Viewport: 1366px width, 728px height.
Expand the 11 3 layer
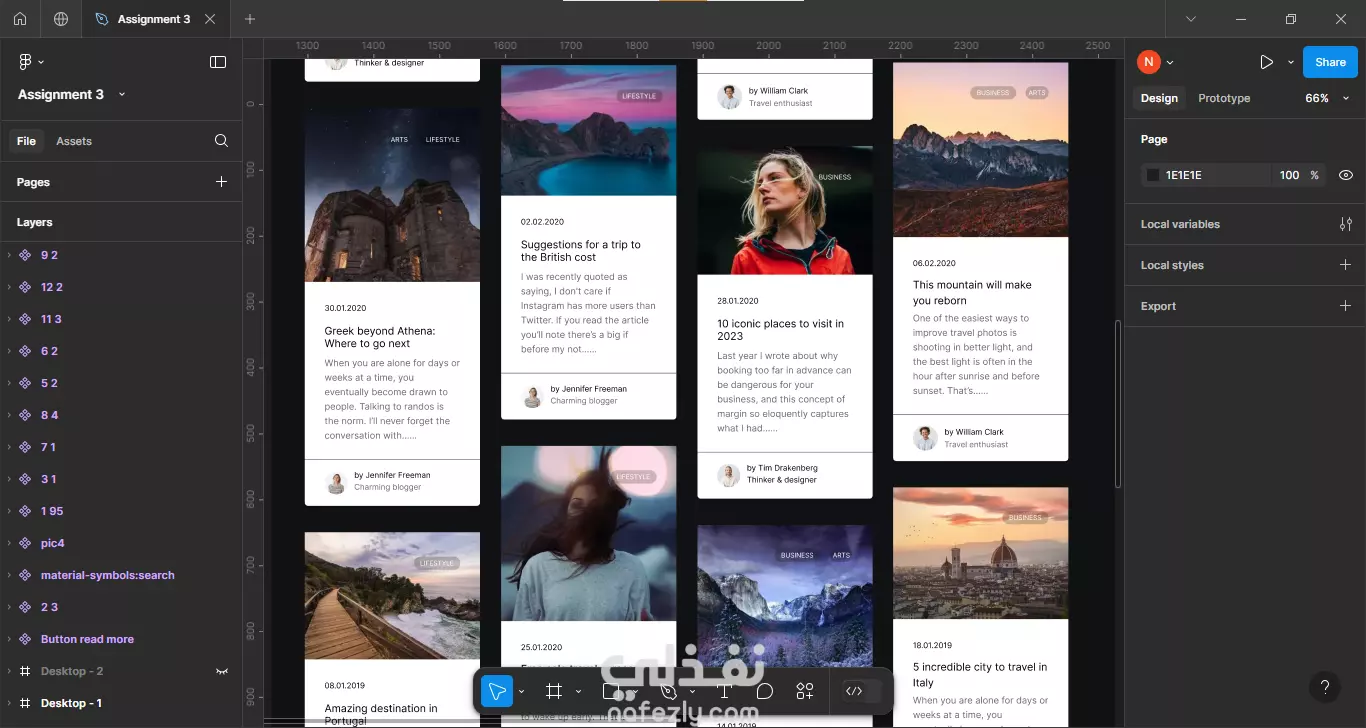(x=9, y=319)
